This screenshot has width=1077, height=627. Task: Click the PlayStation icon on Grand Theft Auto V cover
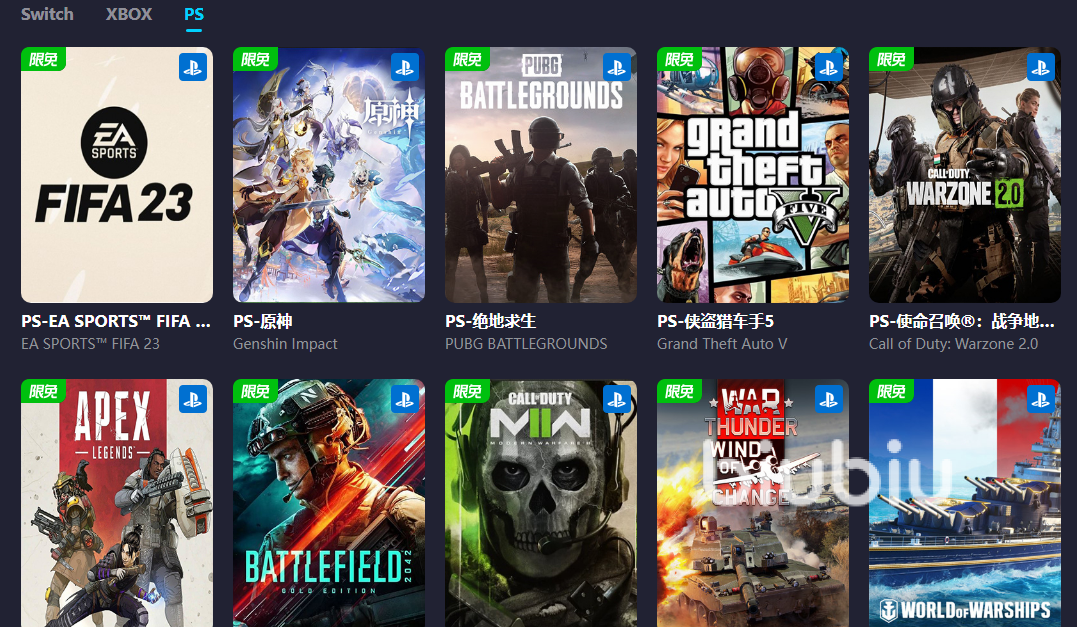click(829, 67)
